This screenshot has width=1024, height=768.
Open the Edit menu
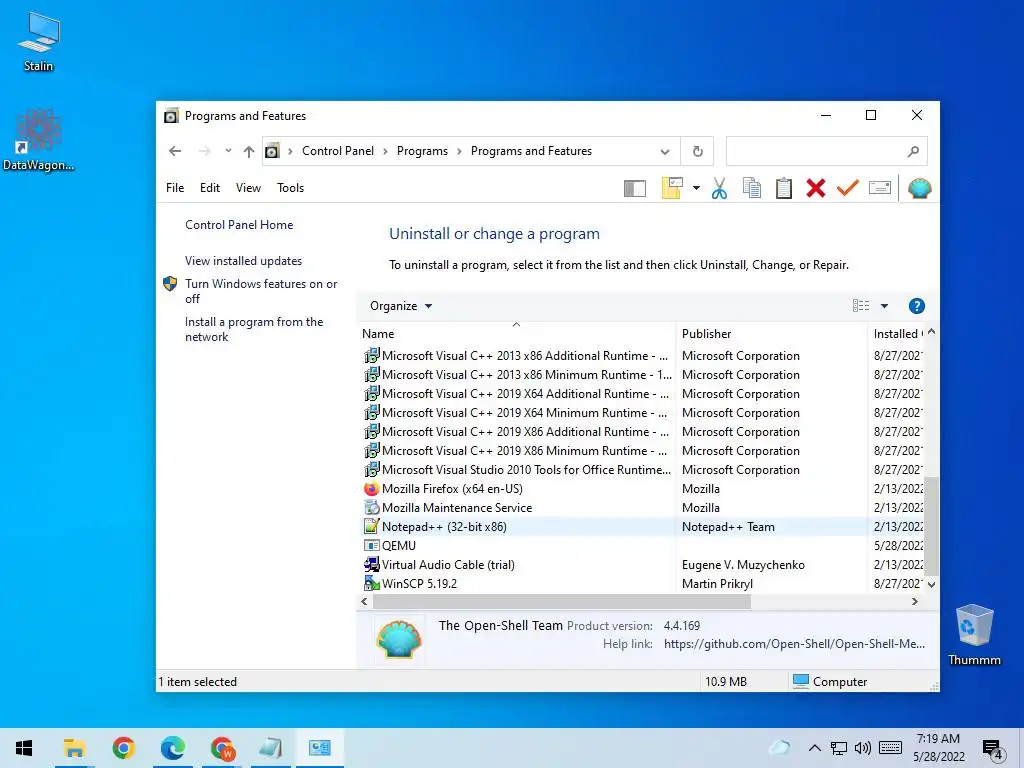[x=210, y=188]
